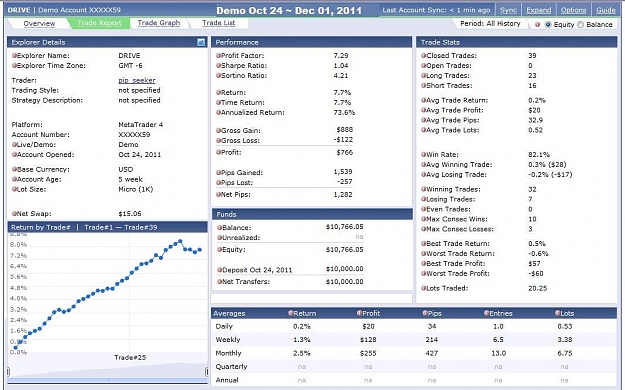This screenshot has height=390, width=625.
Task: Select the Balance radio button
Action: pyautogui.click(x=580, y=25)
